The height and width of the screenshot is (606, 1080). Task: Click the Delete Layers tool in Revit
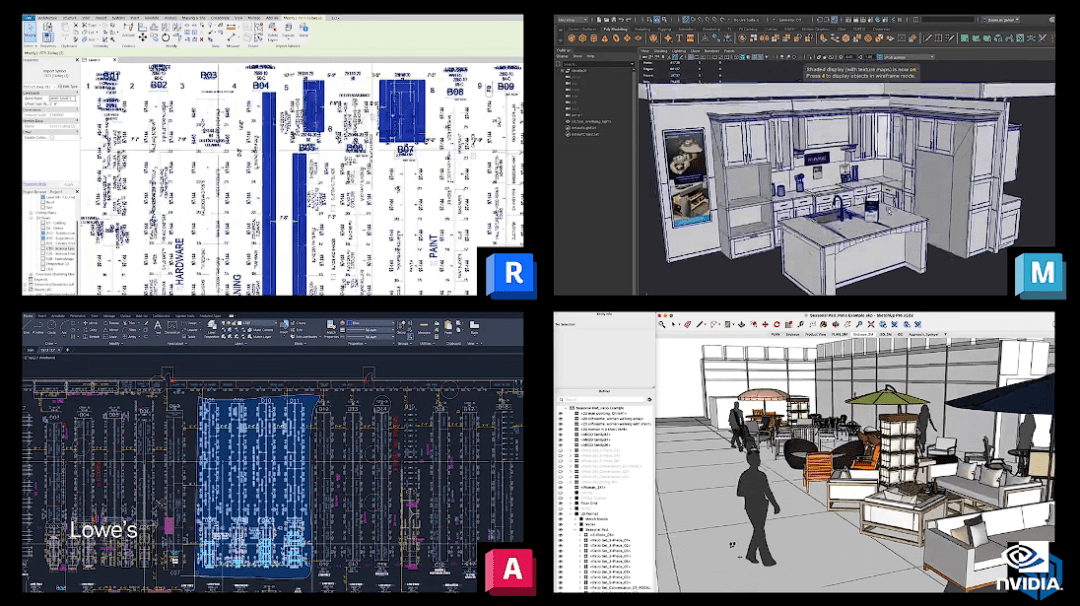click(x=273, y=32)
